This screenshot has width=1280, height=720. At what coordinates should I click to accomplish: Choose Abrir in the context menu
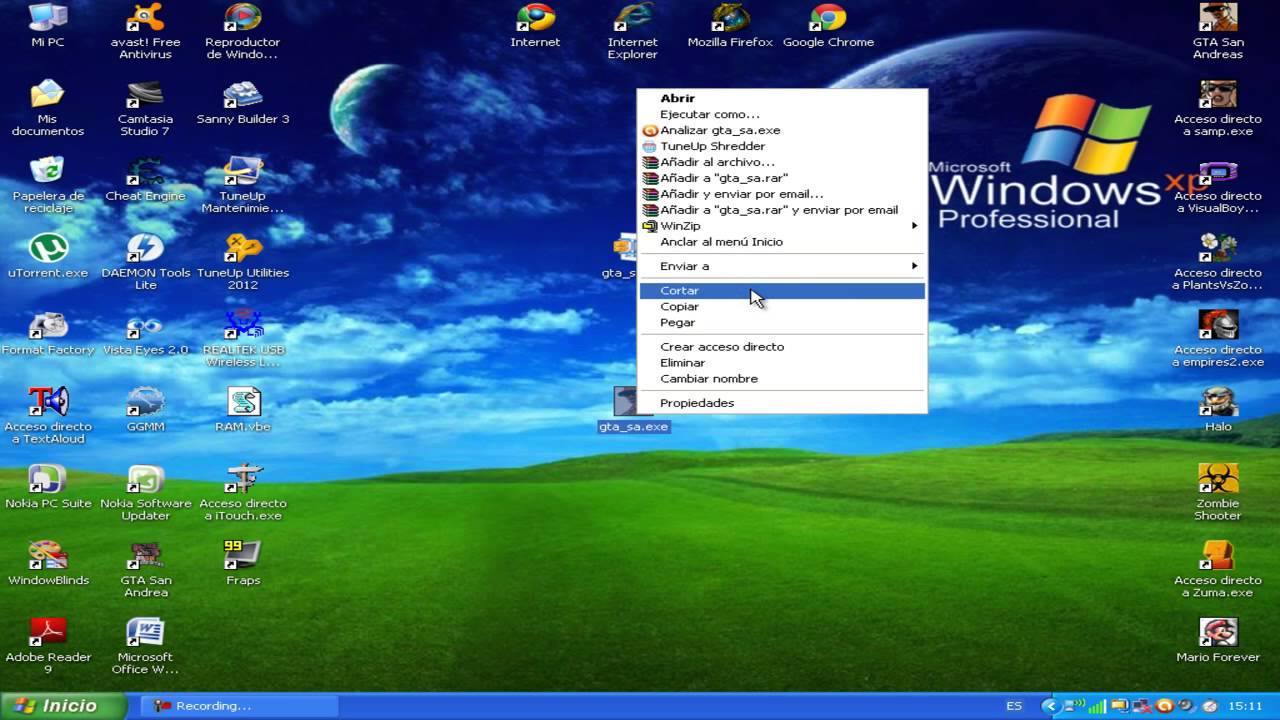782,98
